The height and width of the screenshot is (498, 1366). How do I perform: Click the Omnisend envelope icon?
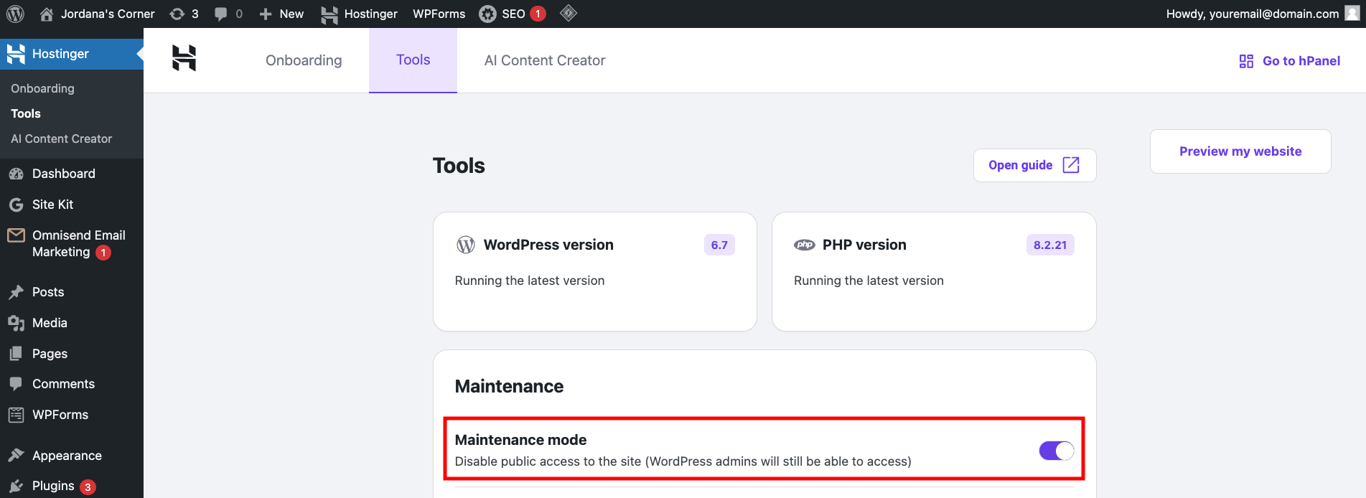(x=16, y=236)
